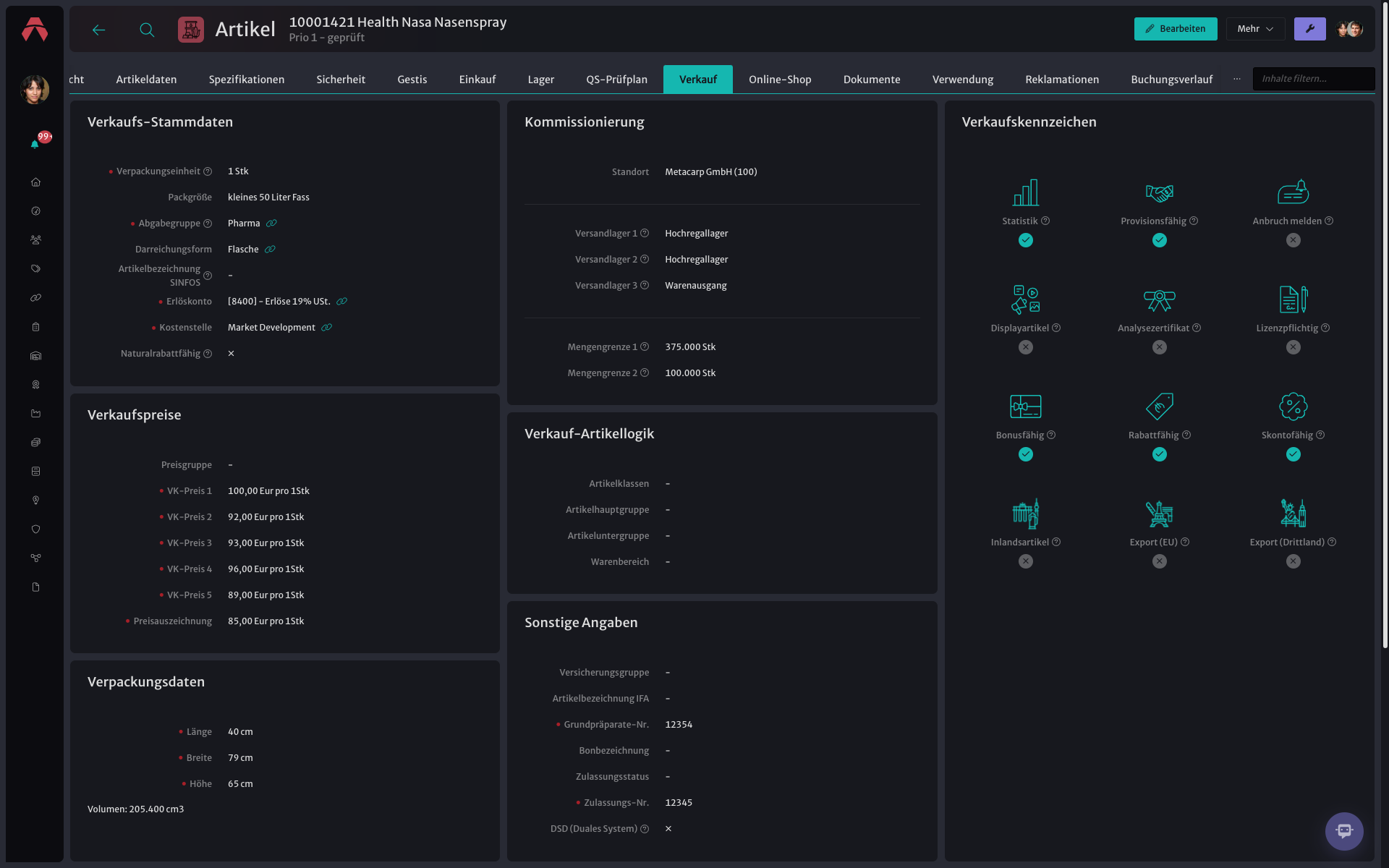Click the back arrow icon
This screenshot has height=868, width=1389.
(x=99, y=30)
